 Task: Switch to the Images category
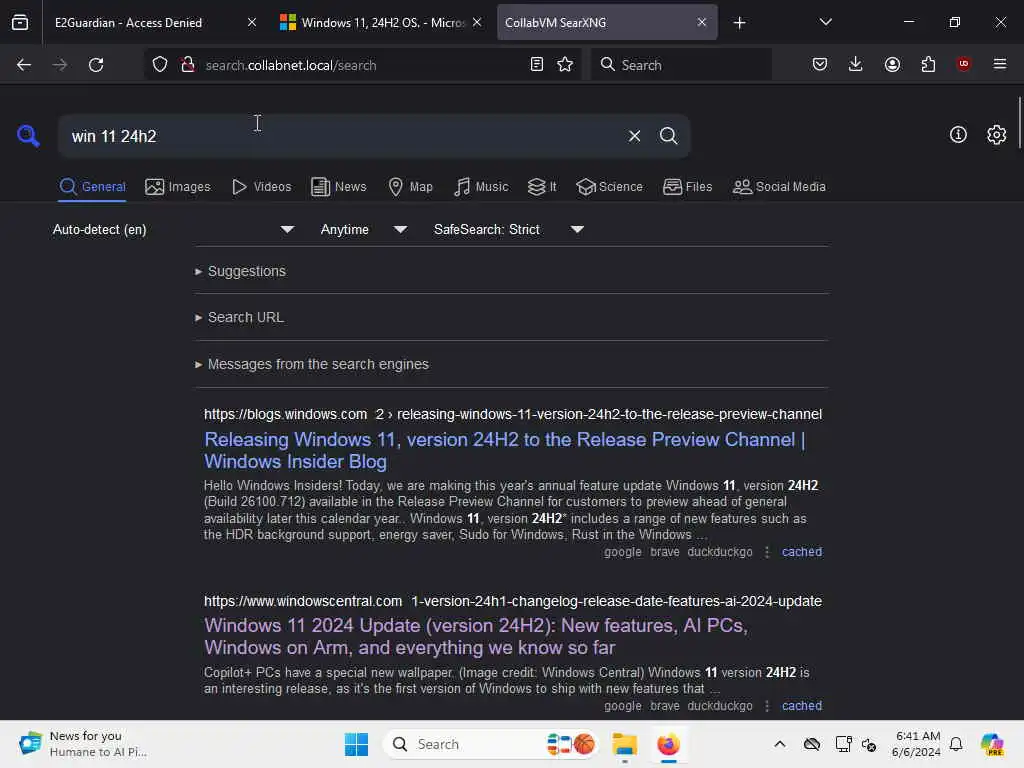tap(178, 187)
